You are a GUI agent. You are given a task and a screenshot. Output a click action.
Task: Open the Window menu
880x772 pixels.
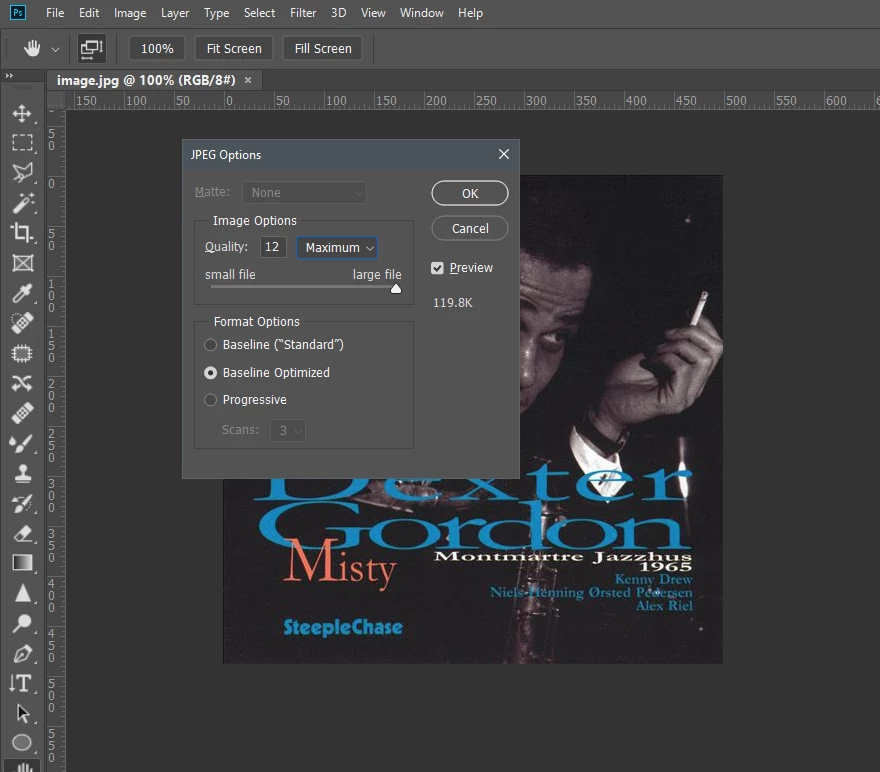coord(421,12)
